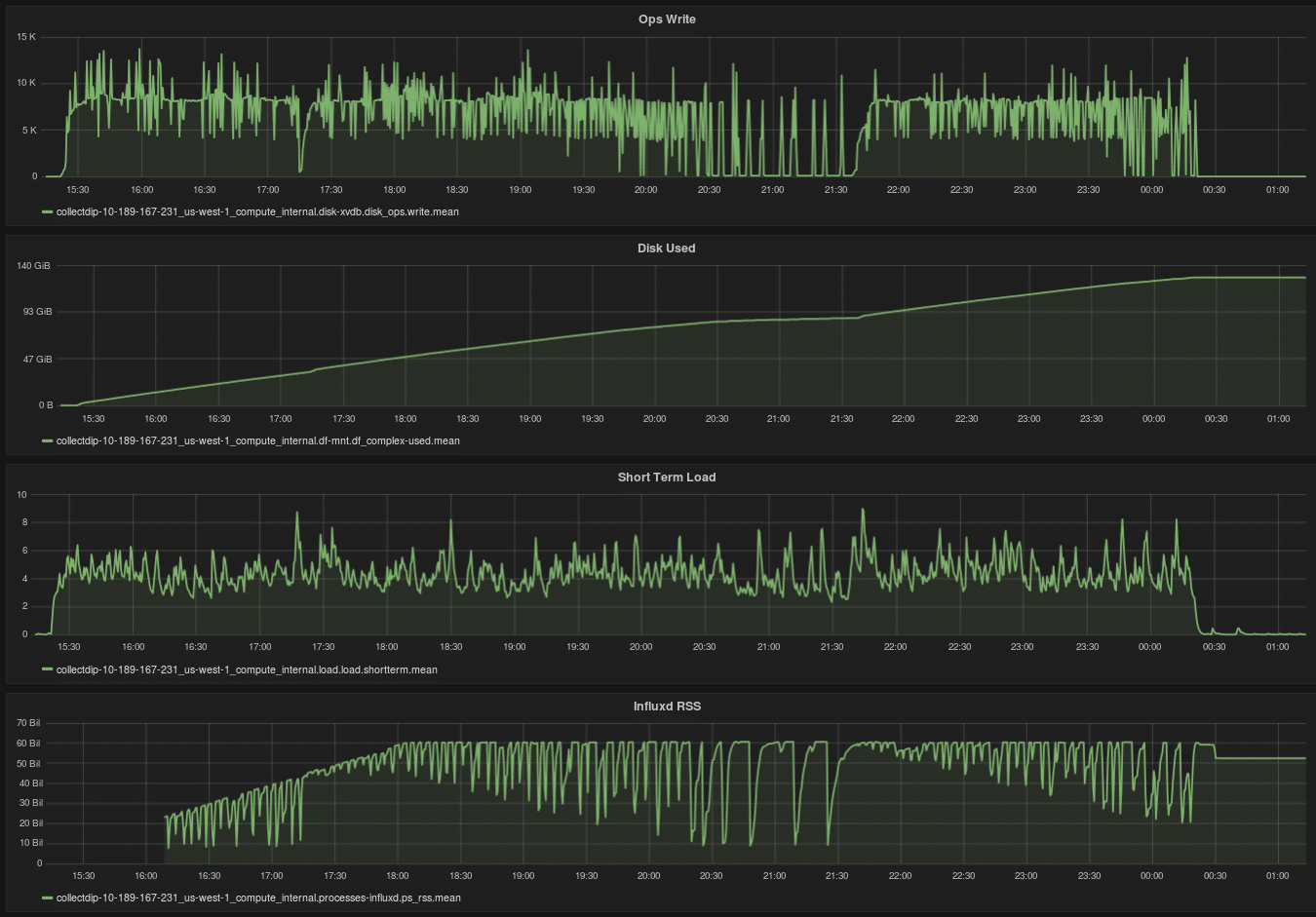This screenshot has height=917, width=1316.
Task: Click the Influxd RSS legend color line icon
Action: (x=48, y=898)
